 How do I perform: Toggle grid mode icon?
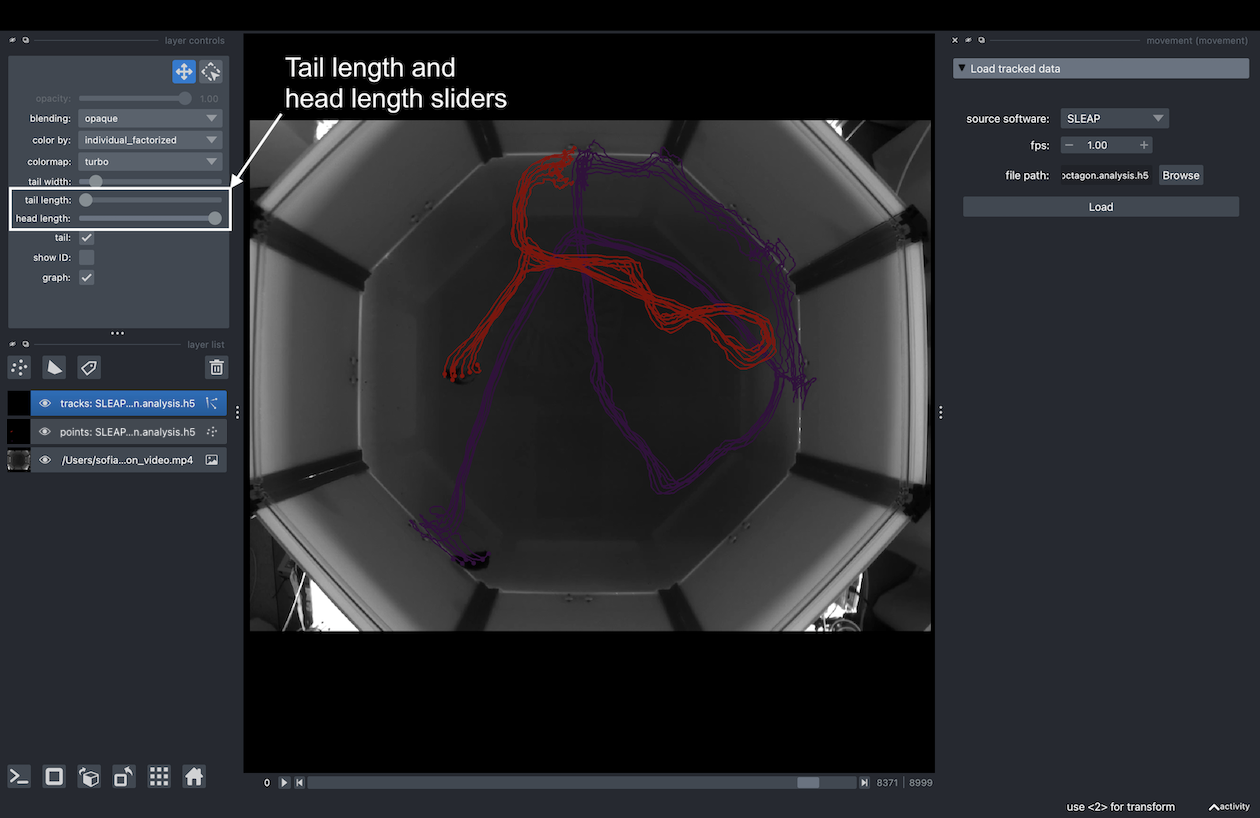click(x=158, y=777)
